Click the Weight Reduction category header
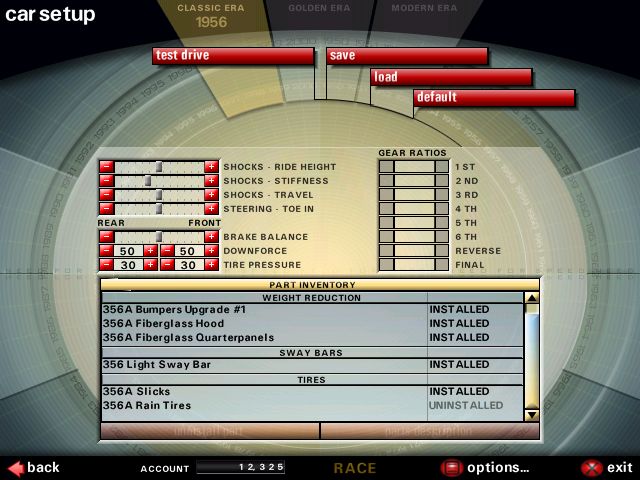The image size is (640, 480). 312,298
